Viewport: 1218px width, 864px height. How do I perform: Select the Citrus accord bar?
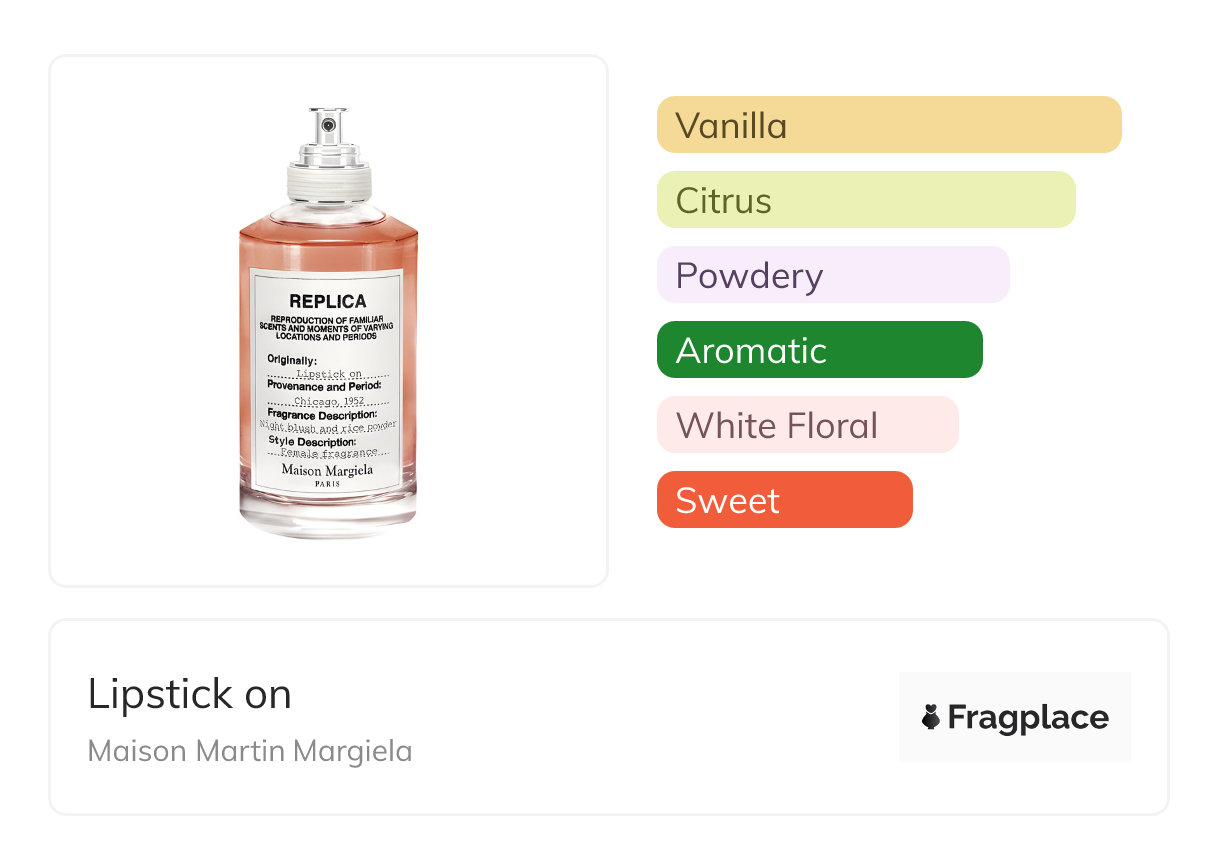pyautogui.click(x=865, y=200)
